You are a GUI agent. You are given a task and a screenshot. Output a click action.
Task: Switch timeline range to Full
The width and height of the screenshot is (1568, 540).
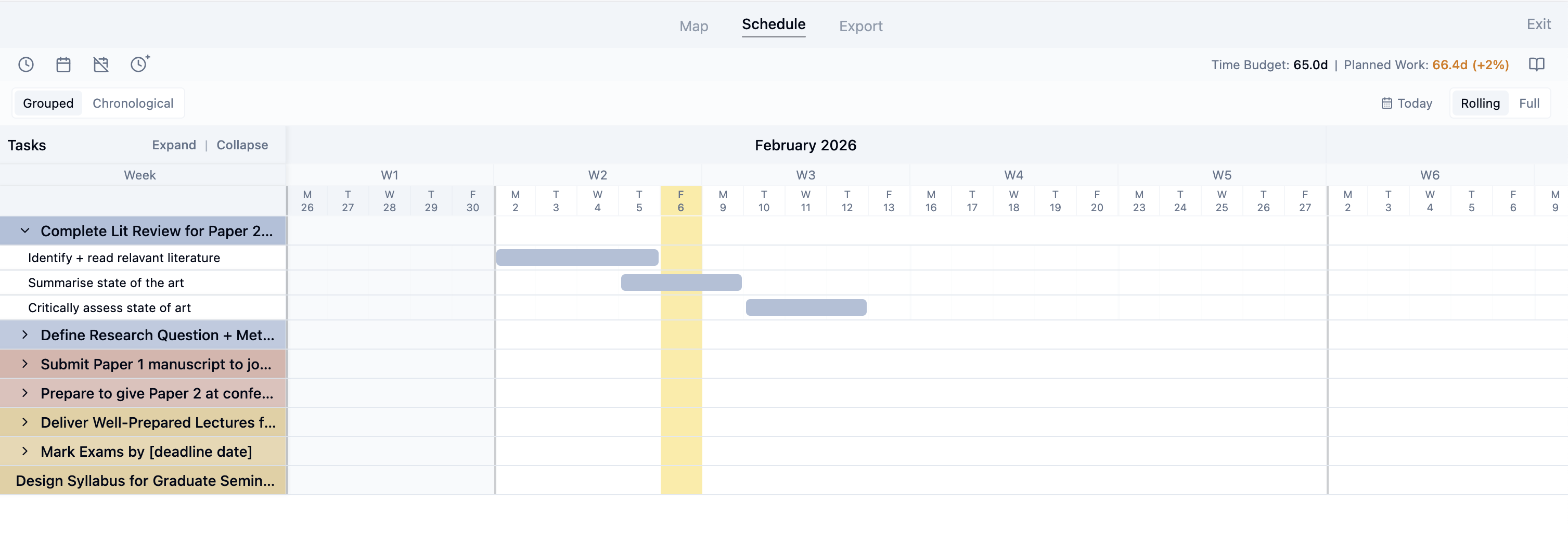click(x=1528, y=104)
